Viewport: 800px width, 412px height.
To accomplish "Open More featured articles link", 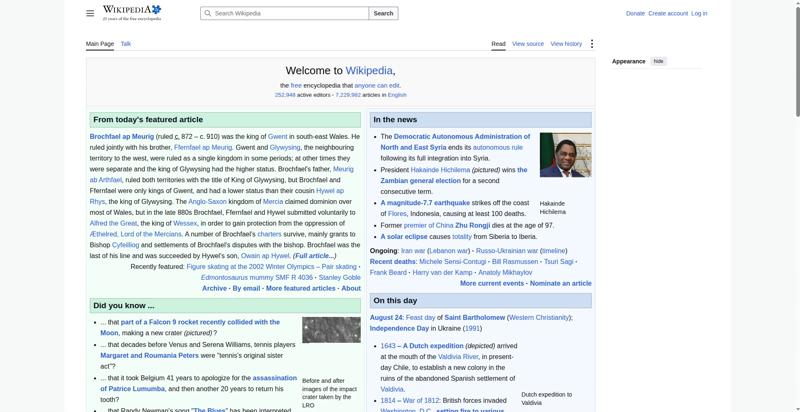I will 301,288.
